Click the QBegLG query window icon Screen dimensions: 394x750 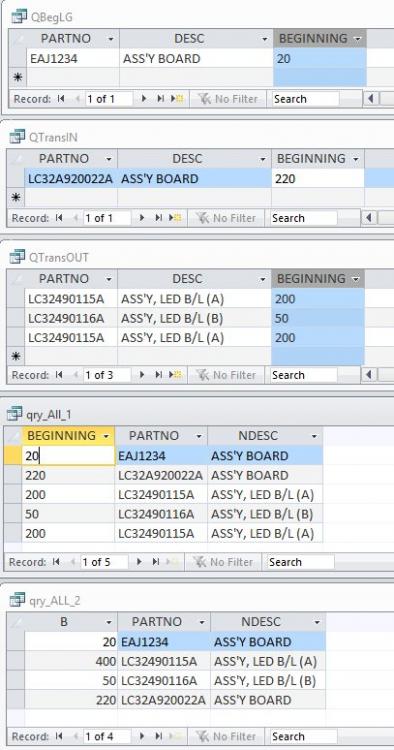pyautogui.click(x=19, y=17)
